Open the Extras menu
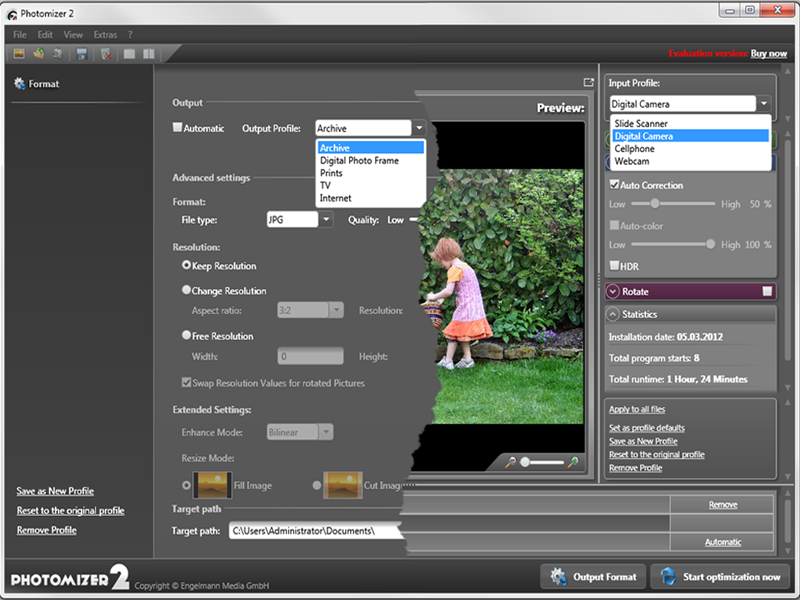This screenshot has width=800, height=600. pyautogui.click(x=105, y=35)
